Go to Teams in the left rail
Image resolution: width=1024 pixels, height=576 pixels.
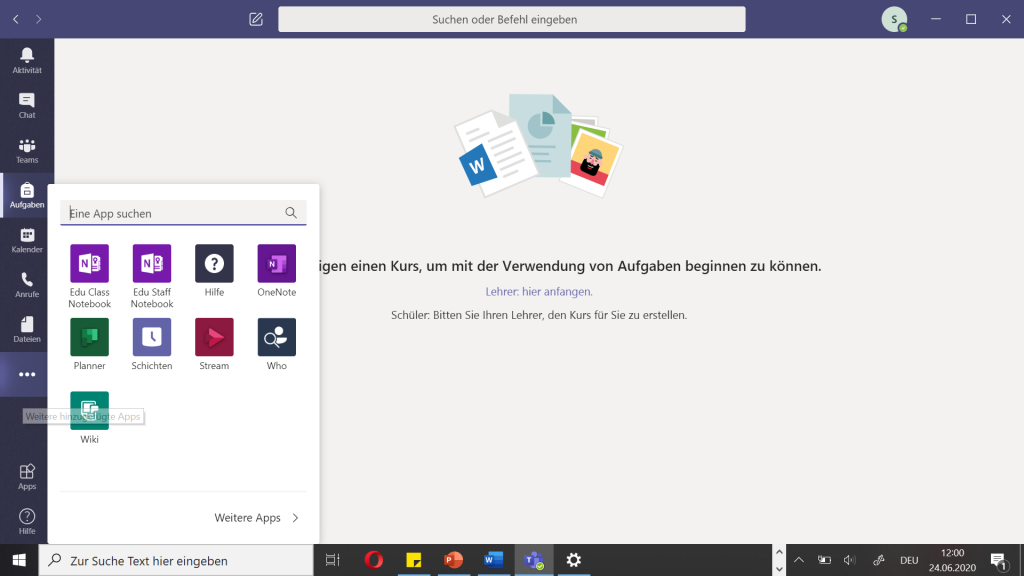pos(27,151)
